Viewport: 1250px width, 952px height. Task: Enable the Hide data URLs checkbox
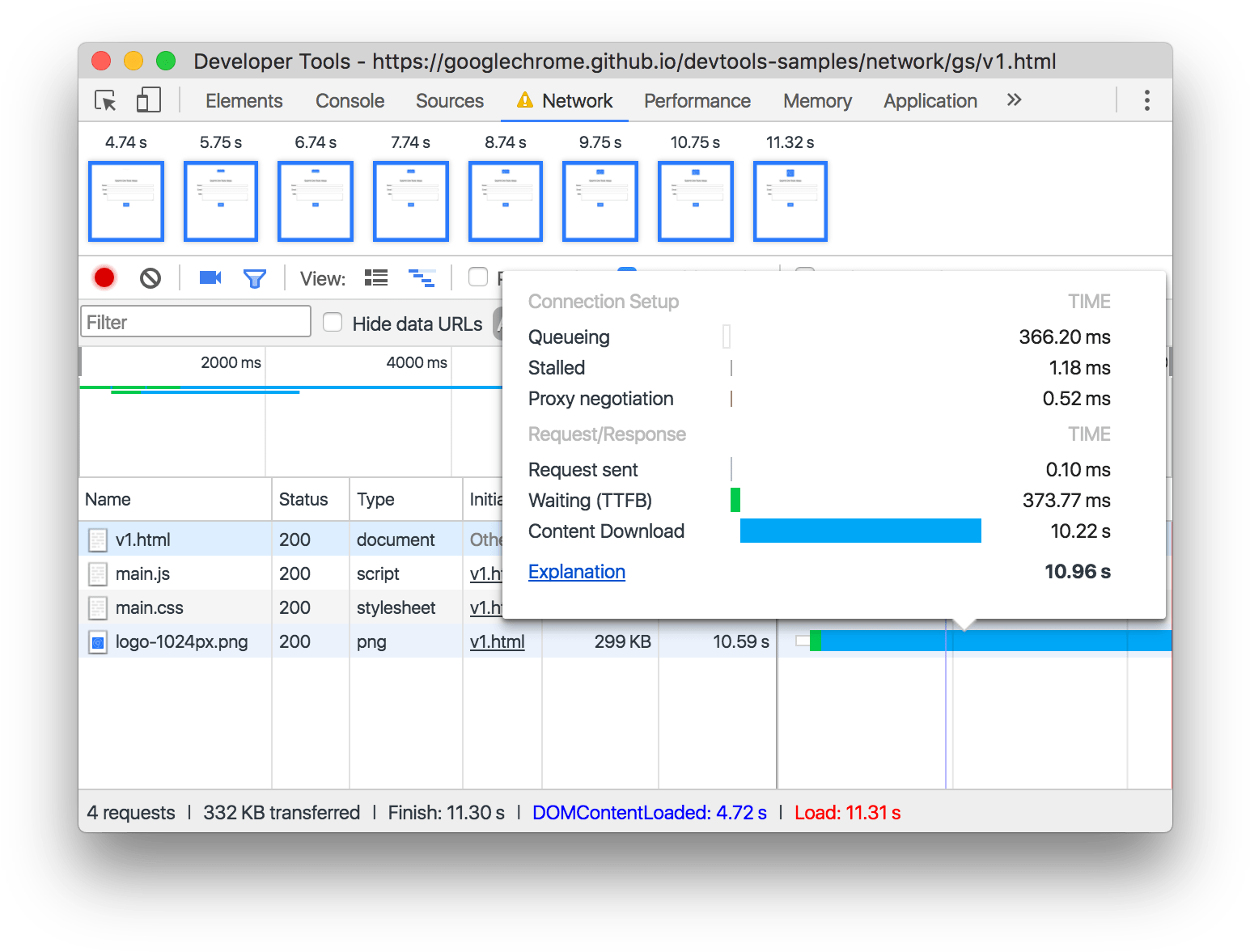333,323
